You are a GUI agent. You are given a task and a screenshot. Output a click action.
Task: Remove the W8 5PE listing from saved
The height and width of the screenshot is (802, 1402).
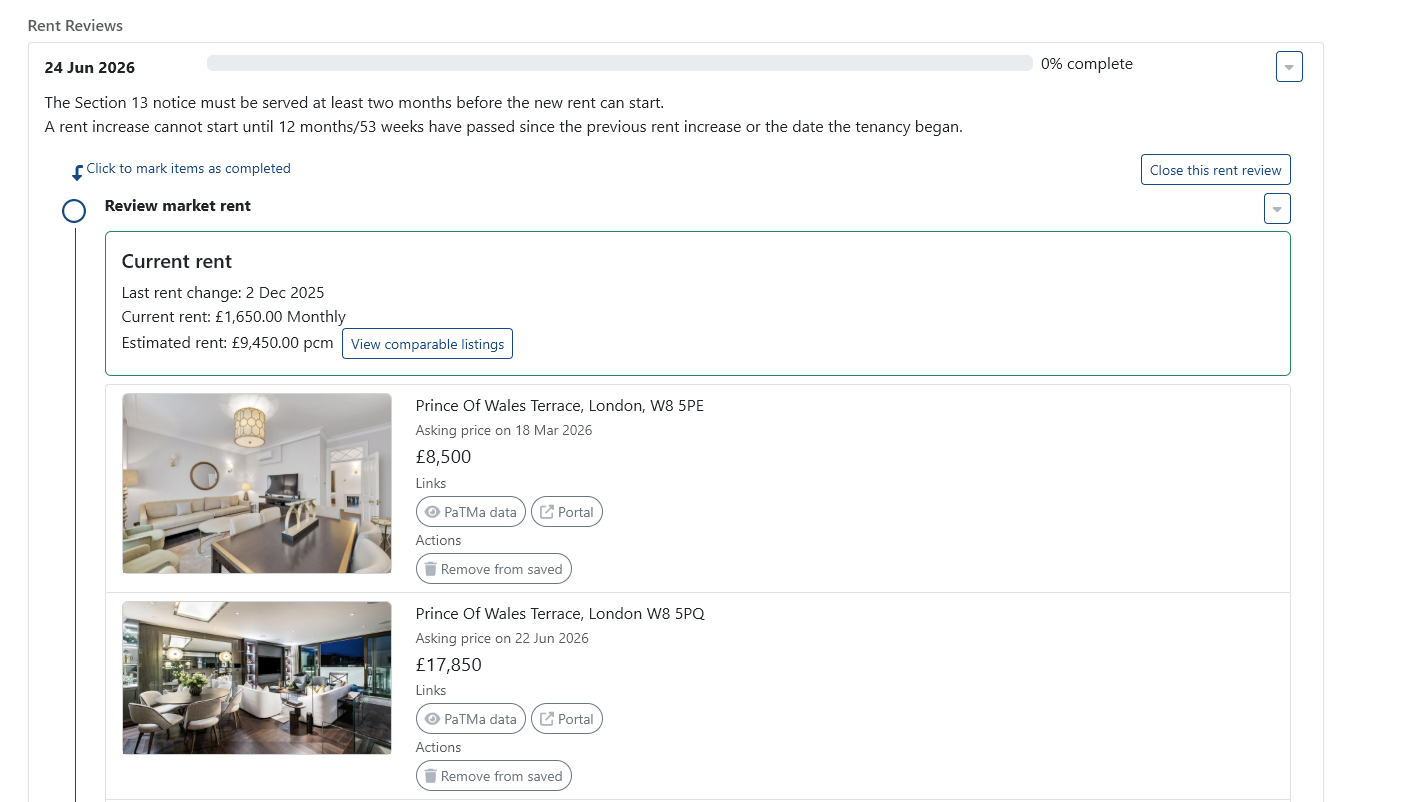494,569
